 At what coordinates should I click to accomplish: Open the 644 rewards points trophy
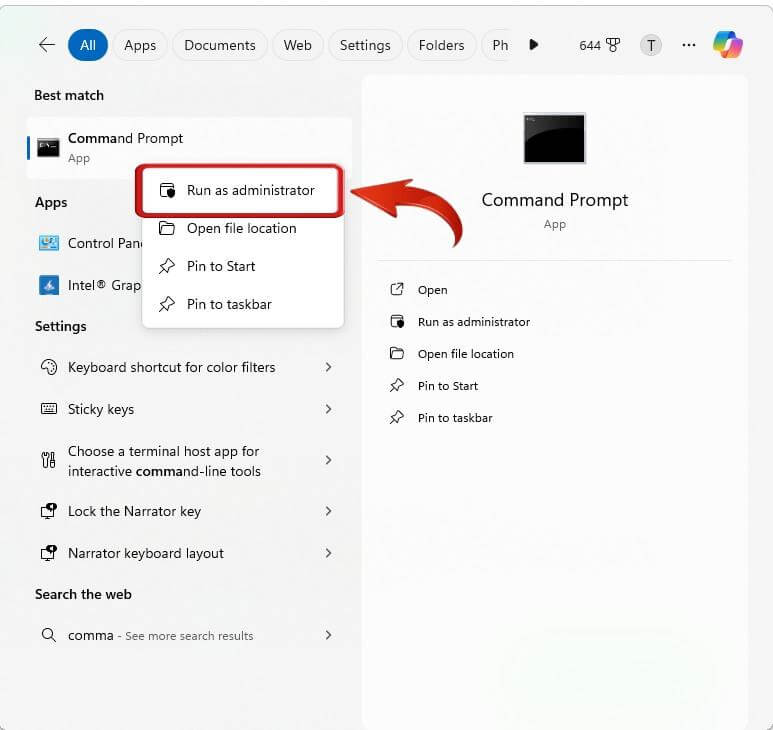point(599,45)
